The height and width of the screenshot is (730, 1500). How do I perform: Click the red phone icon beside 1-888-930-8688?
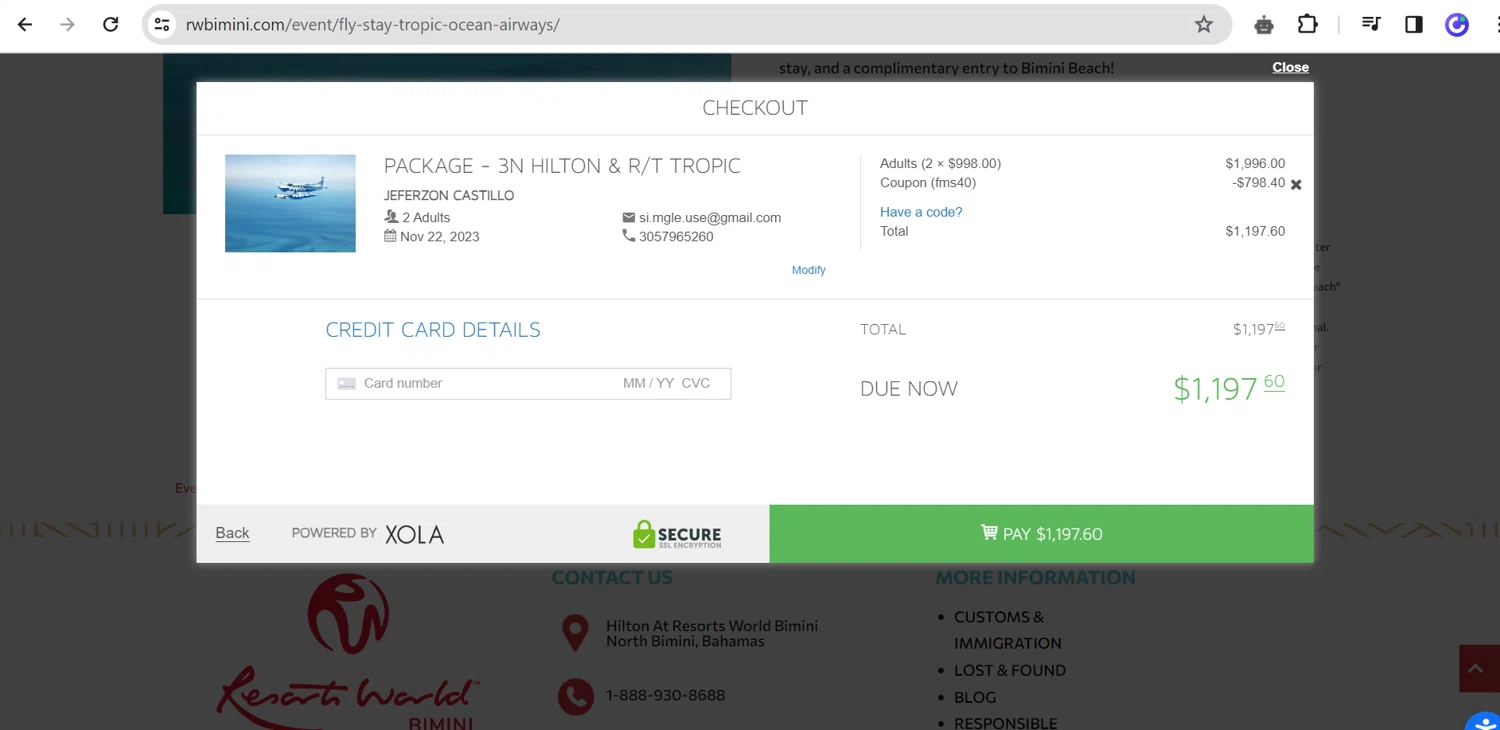[x=575, y=696]
